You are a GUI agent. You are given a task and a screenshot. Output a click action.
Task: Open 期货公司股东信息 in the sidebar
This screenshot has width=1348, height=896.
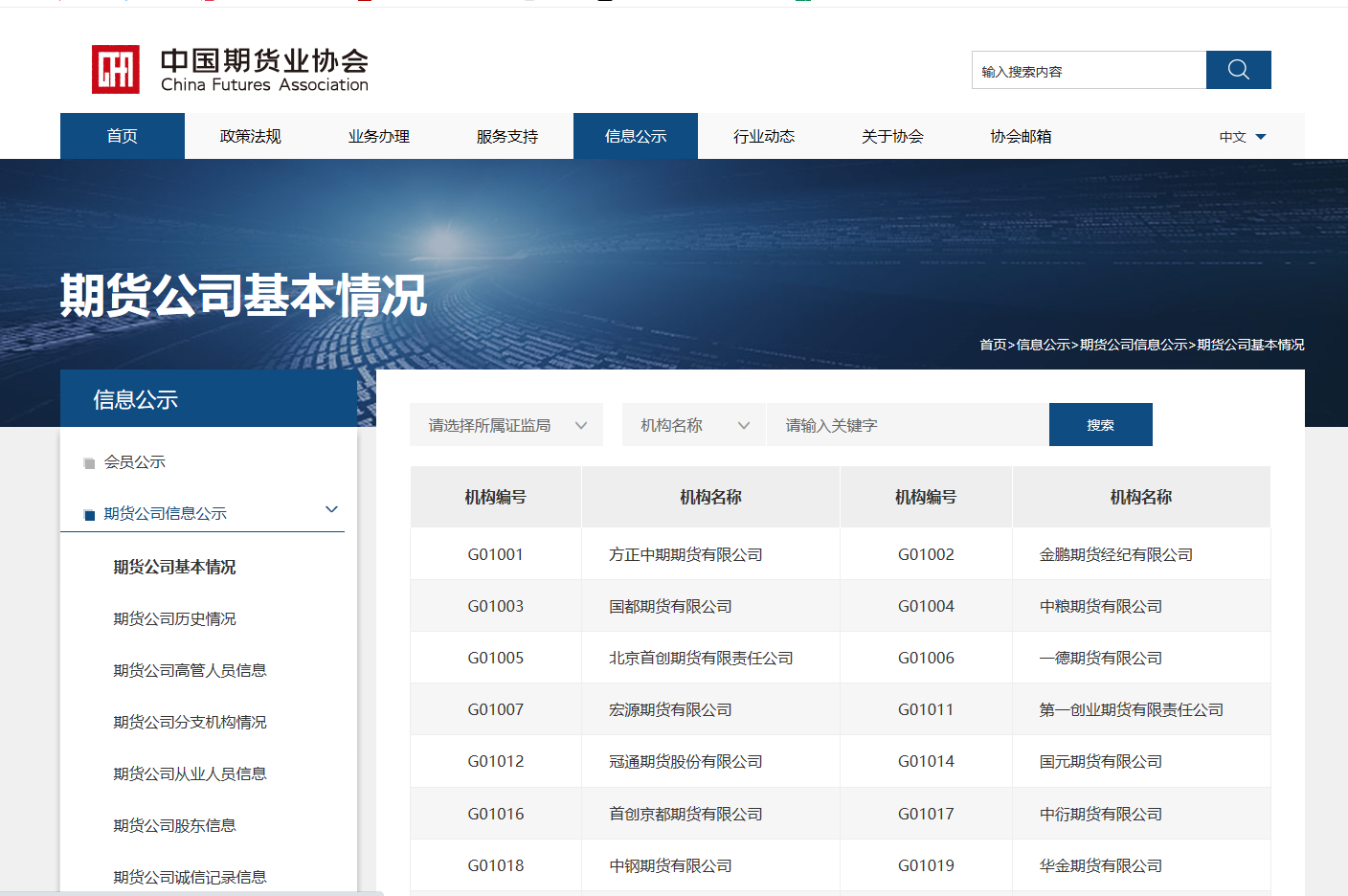(175, 825)
